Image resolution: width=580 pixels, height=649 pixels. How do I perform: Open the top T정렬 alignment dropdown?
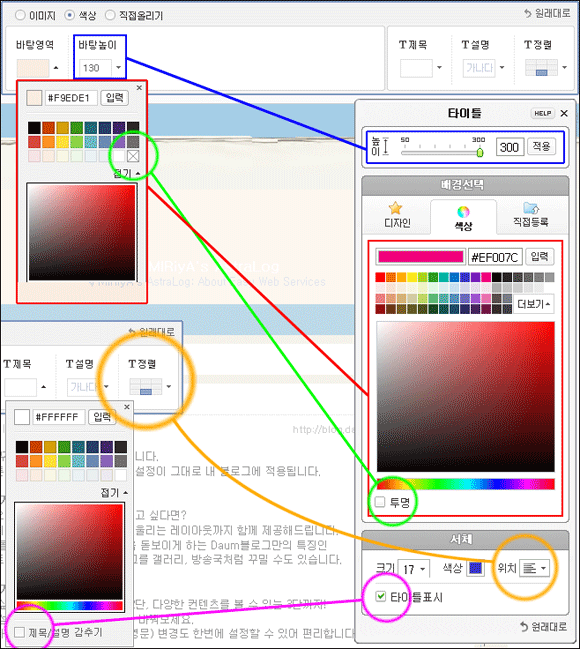tap(564, 67)
